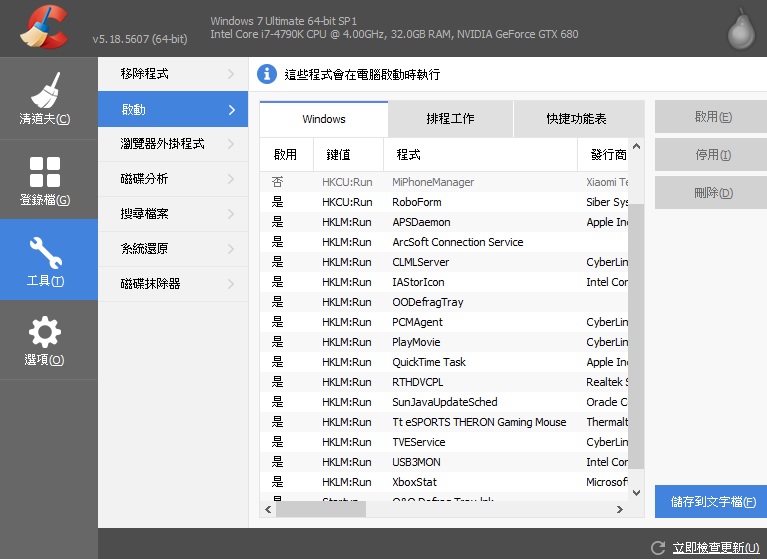Select the IAStorIcon entry
This screenshot has width=767, height=559.
tap(444, 282)
